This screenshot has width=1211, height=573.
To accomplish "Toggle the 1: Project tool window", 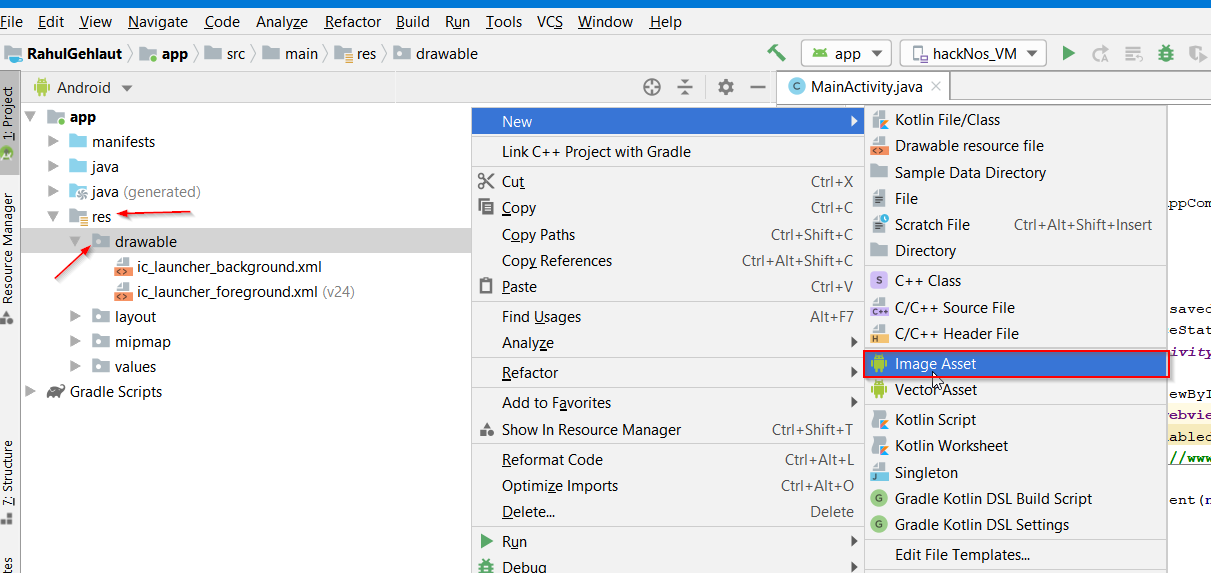I will coord(8,122).
